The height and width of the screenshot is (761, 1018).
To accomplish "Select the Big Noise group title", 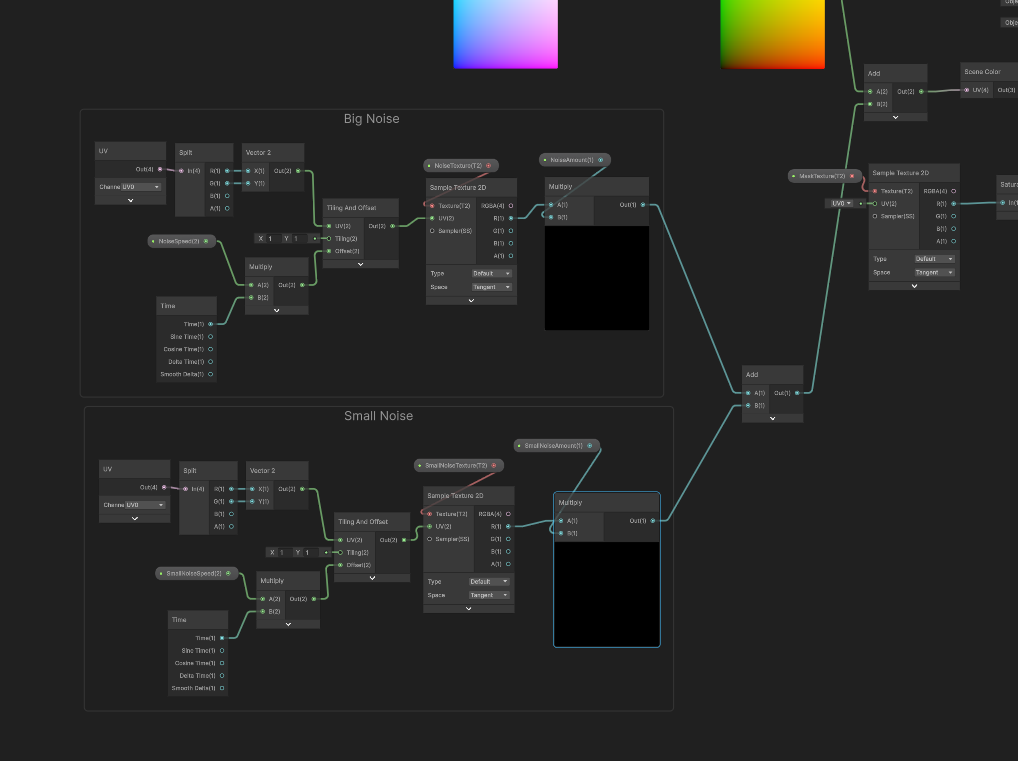I will pyautogui.click(x=371, y=119).
